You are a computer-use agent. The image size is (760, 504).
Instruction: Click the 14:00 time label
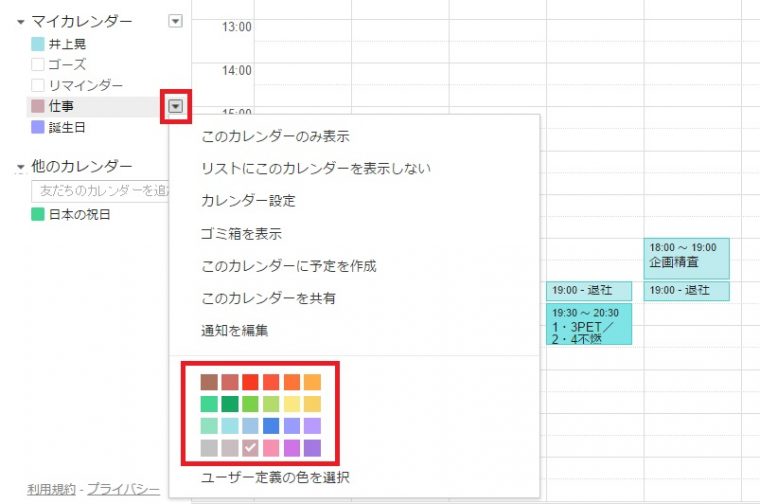237,71
